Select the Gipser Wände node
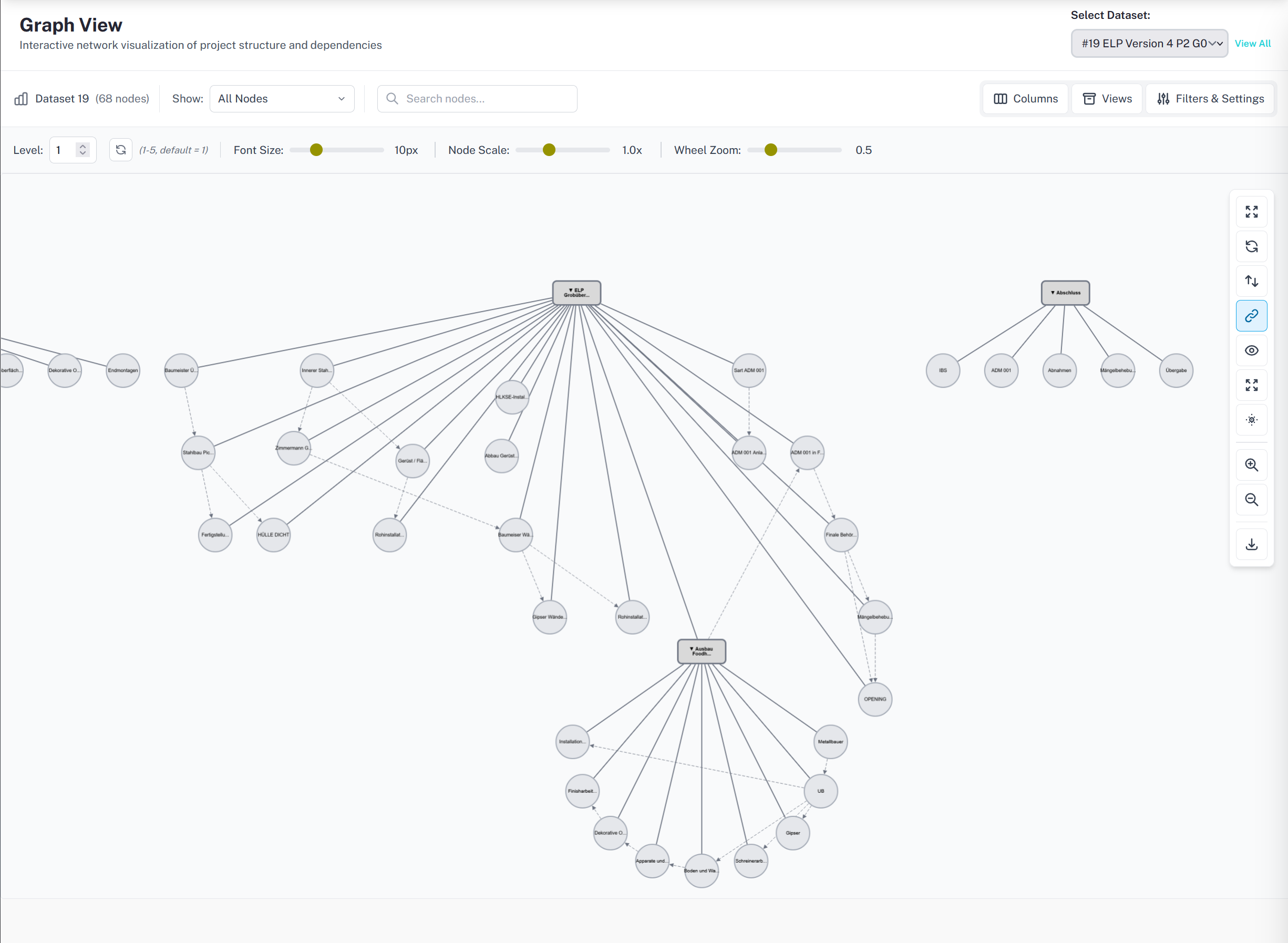Image resolution: width=1288 pixels, height=943 pixels. pyautogui.click(x=550, y=617)
